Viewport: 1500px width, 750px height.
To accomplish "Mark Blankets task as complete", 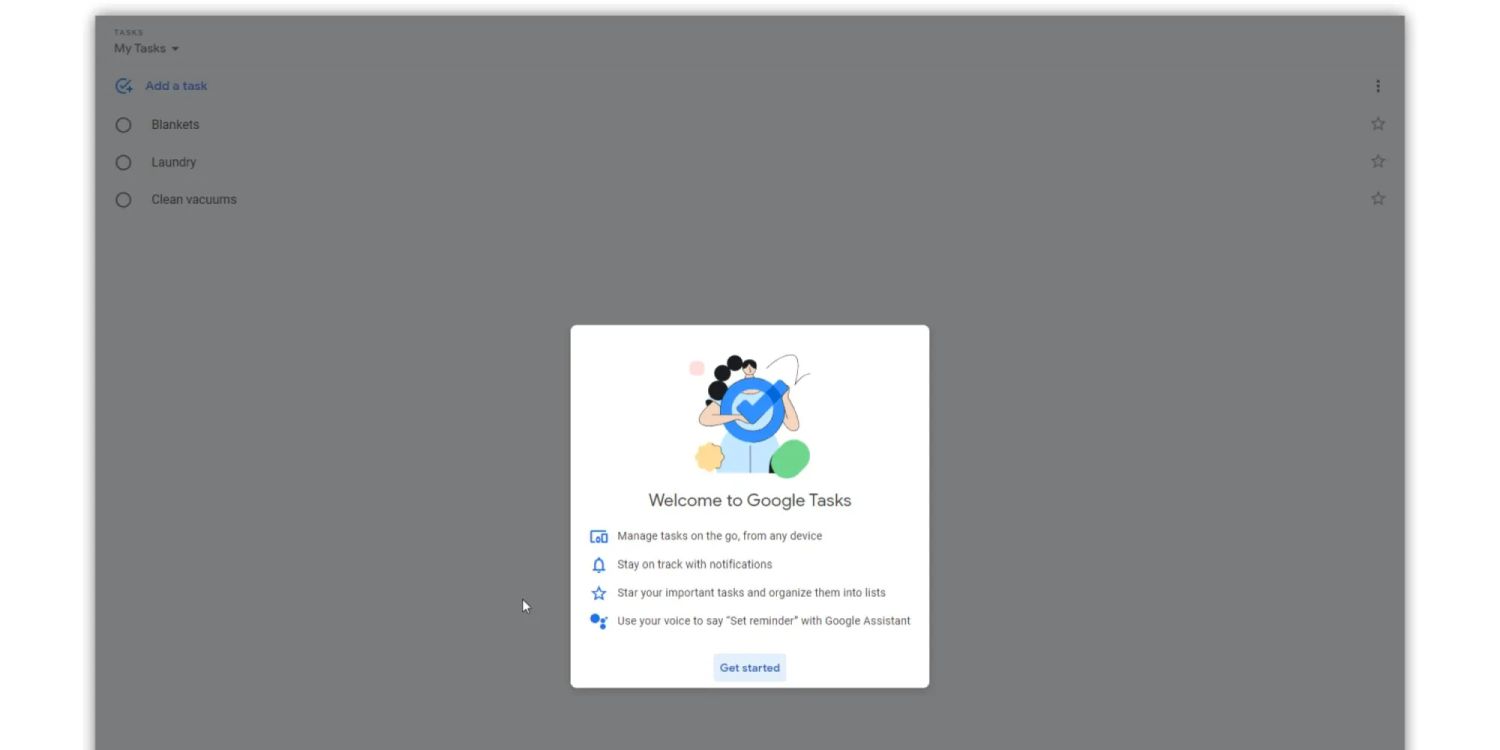I will pyautogui.click(x=123, y=125).
